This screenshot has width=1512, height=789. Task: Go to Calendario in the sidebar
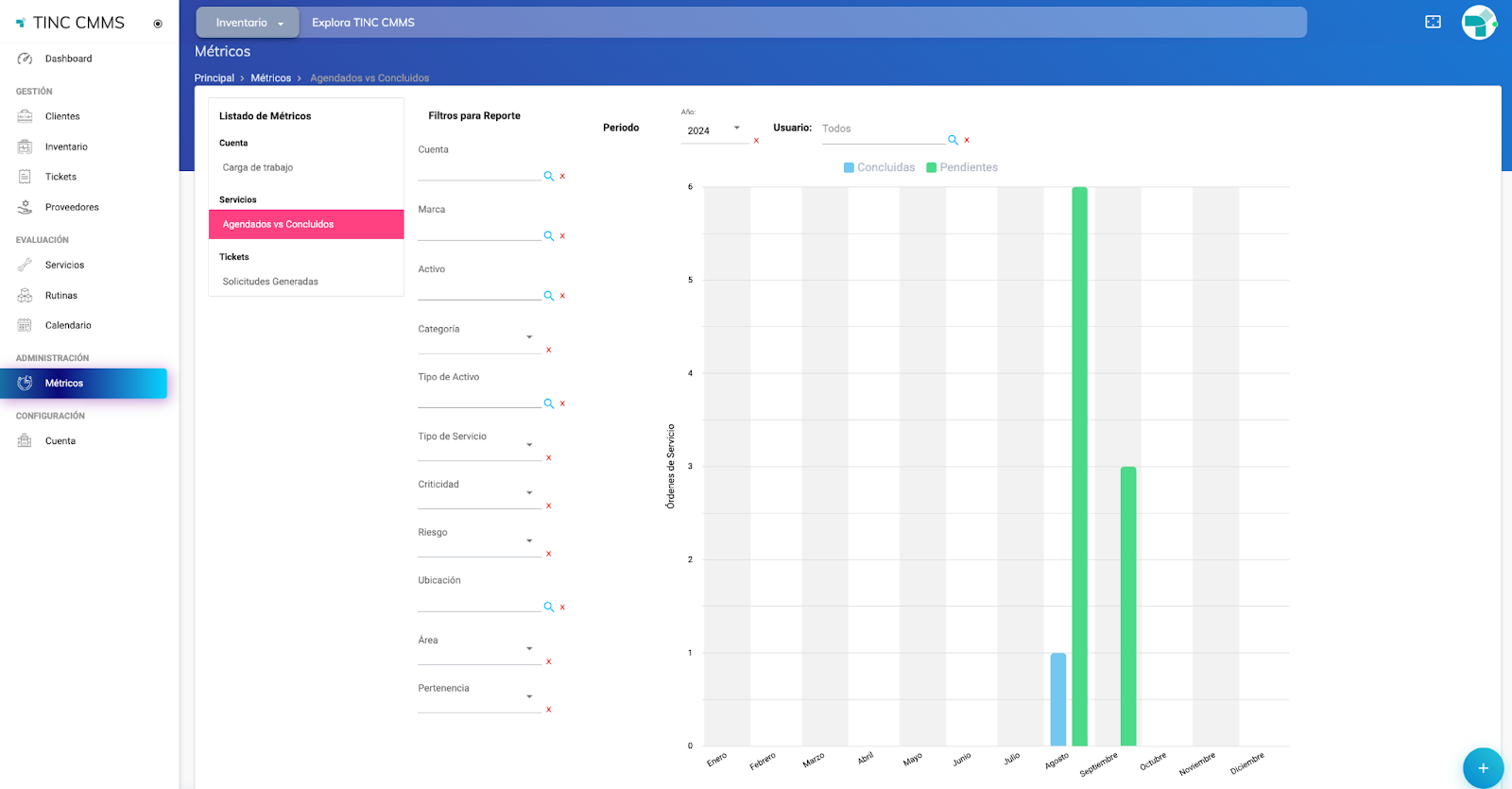[68, 325]
